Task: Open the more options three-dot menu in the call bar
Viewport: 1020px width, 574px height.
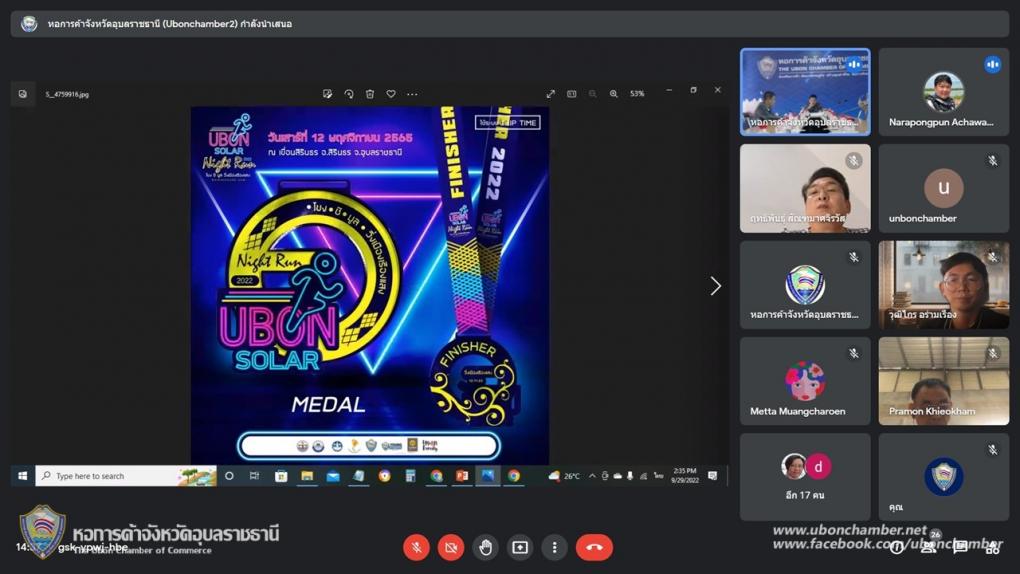Action: pyautogui.click(x=554, y=547)
